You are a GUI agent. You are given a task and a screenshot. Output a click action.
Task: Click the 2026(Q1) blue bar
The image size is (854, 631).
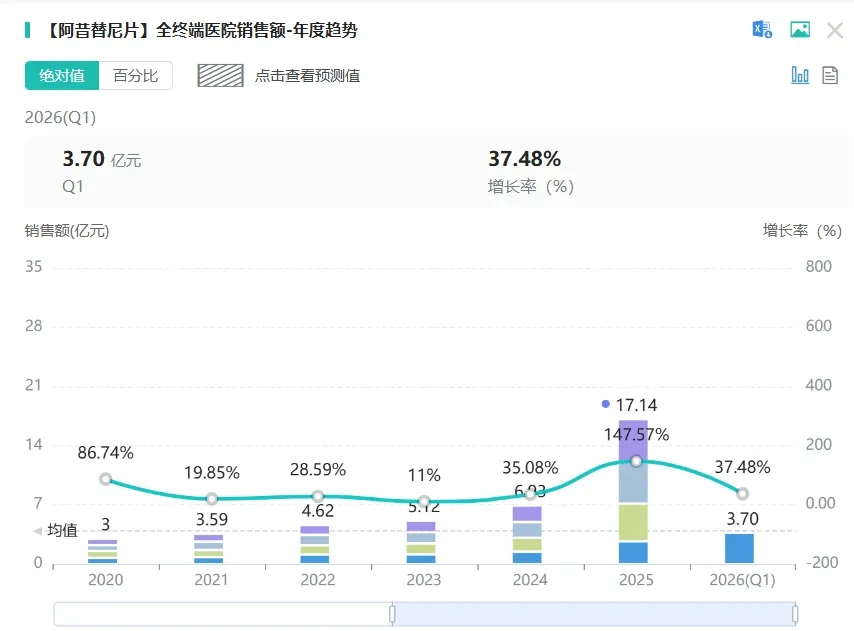tap(739, 548)
